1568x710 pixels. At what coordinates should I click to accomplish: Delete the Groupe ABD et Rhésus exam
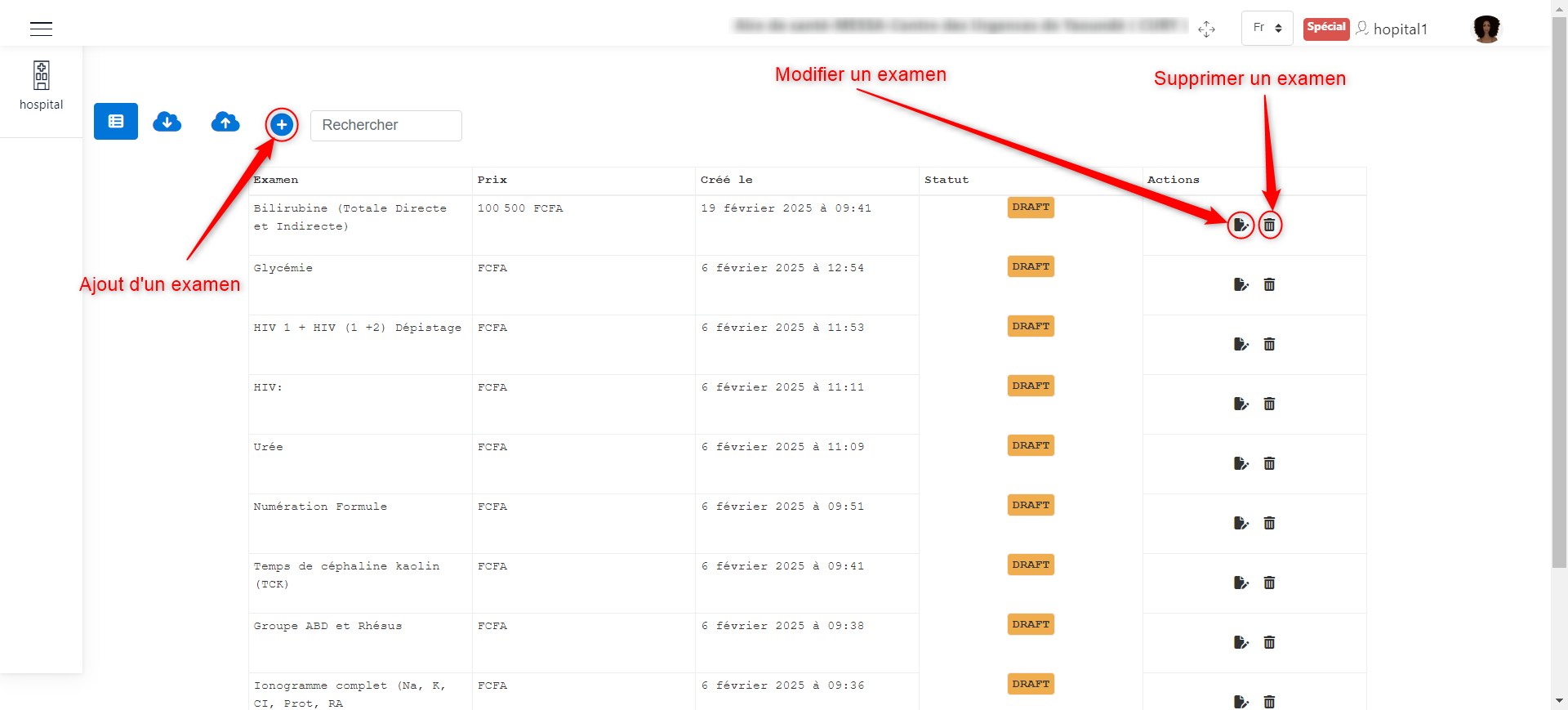click(x=1269, y=642)
